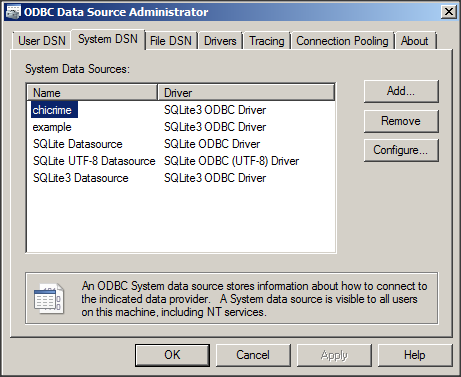Click the data source info icon
The image size is (461, 377).
[x=49, y=299]
